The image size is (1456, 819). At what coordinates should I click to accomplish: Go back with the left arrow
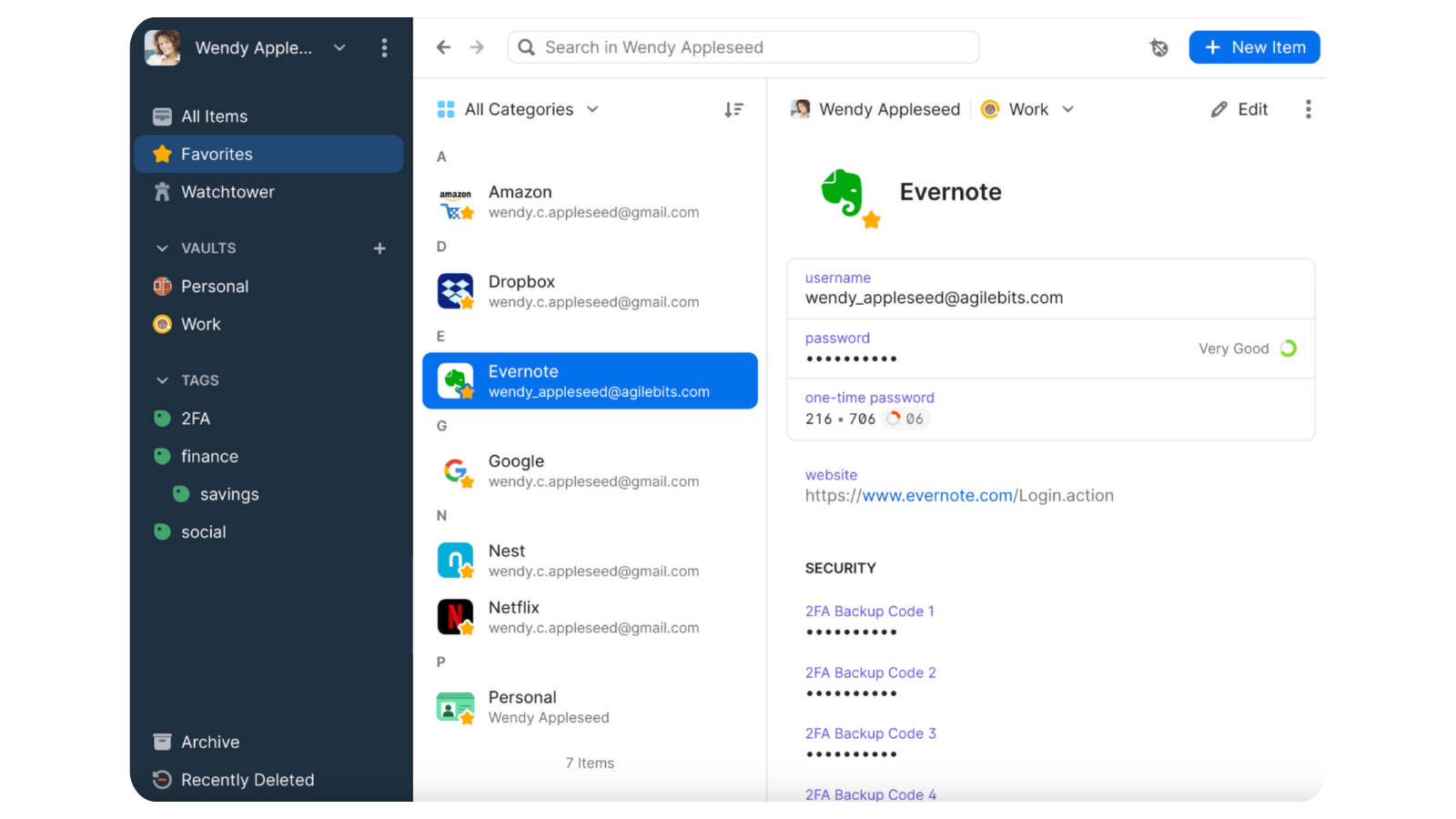pyautogui.click(x=443, y=47)
